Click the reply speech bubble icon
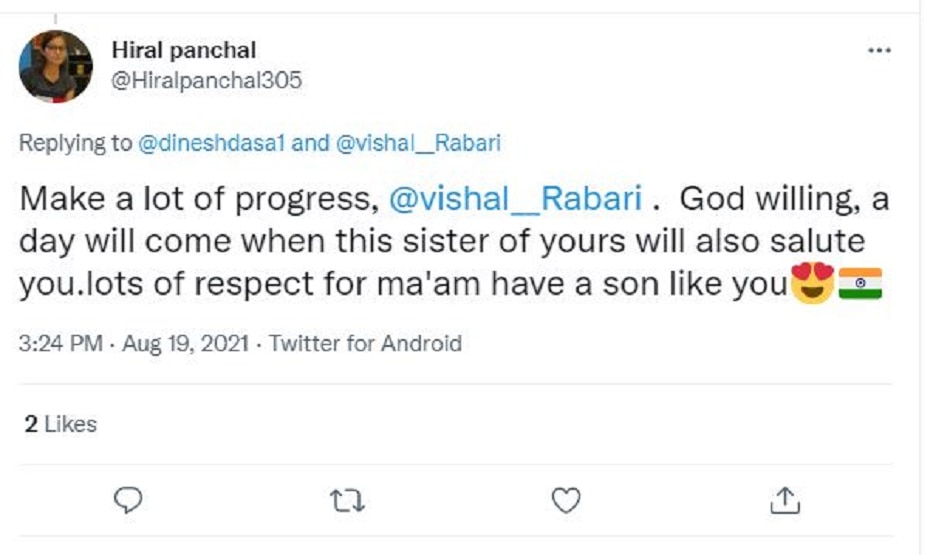This screenshot has width=950, height=555. [x=129, y=499]
